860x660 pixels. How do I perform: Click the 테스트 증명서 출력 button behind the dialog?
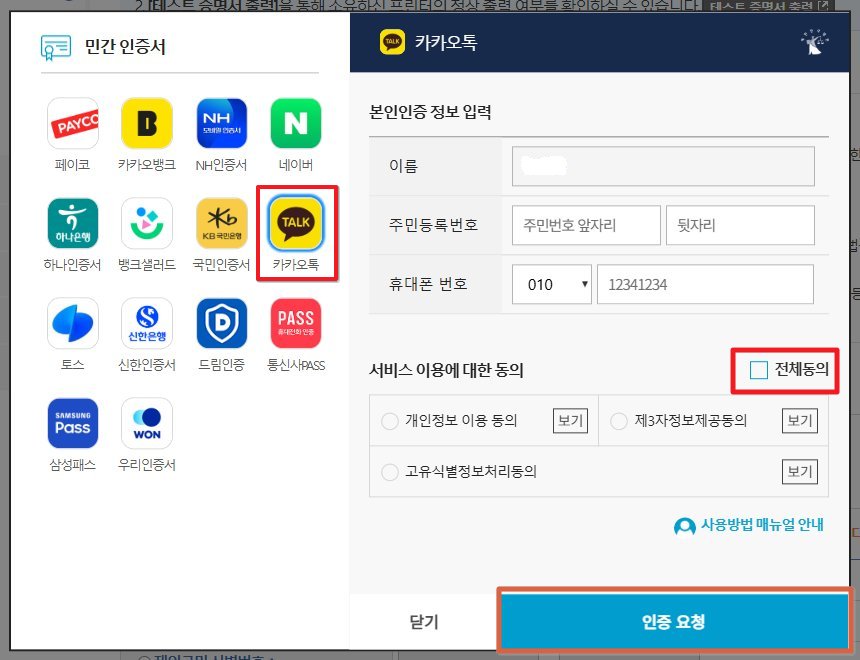tap(768, 6)
